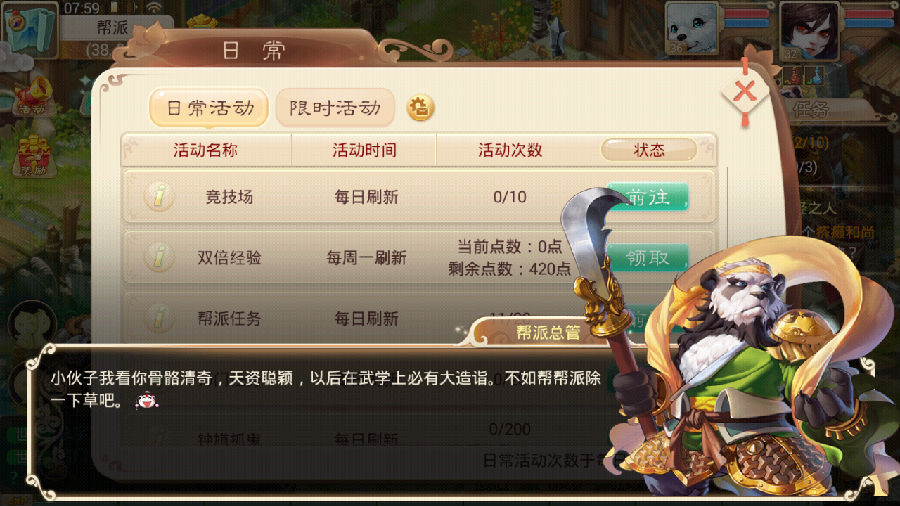This screenshot has height=506, width=900.
Task: Click the 帮派 location label at top left
Action: pyautogui.click(x=112, y=27)
